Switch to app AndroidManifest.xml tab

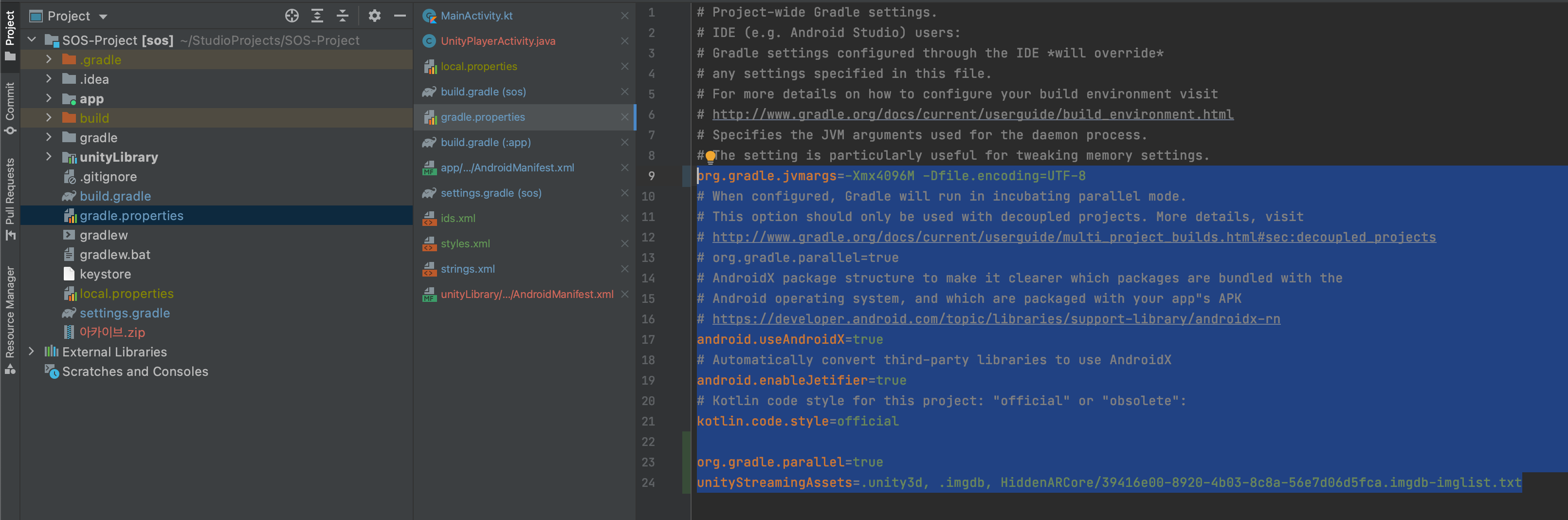(x=507, y=167)
